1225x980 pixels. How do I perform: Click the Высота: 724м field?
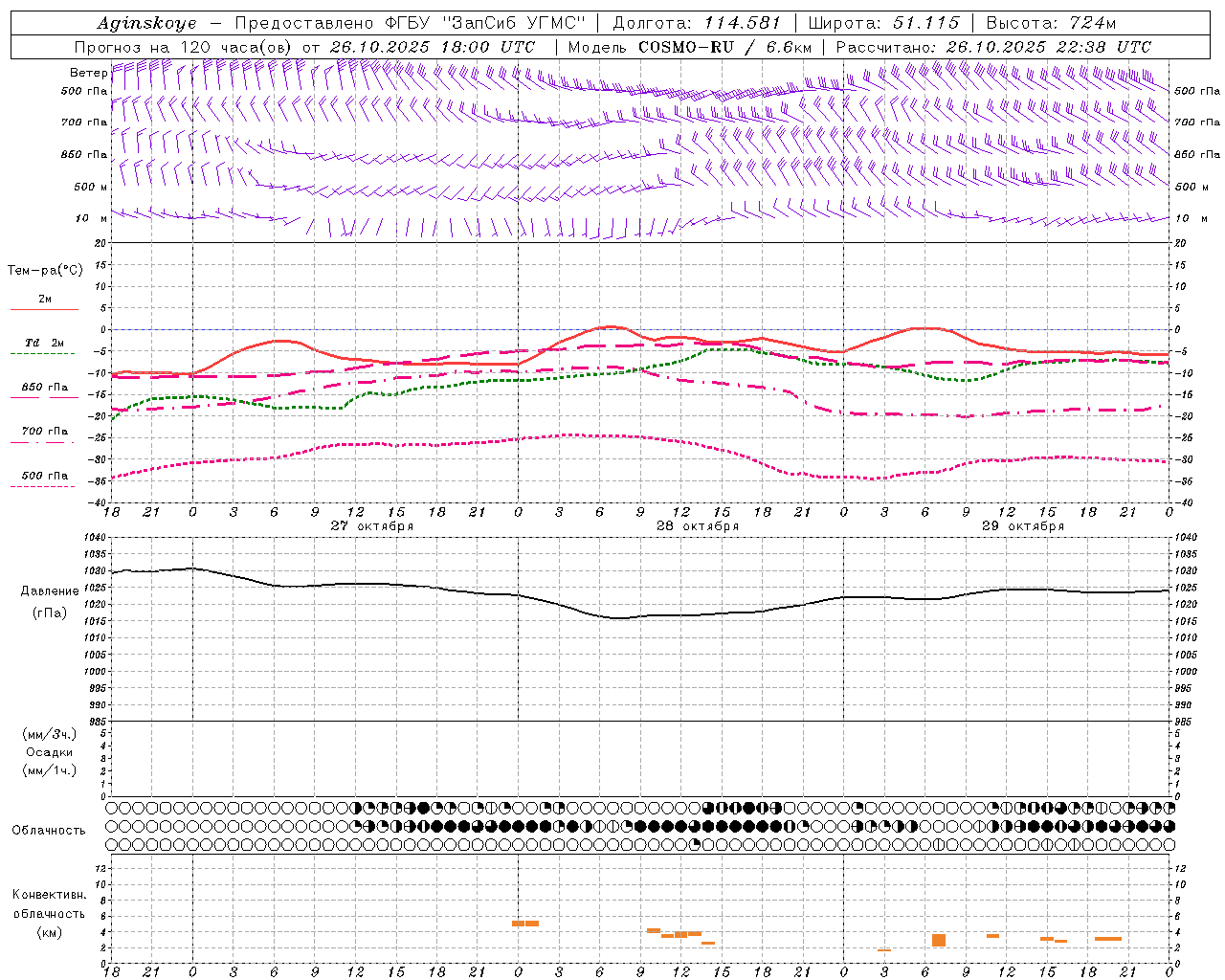pyautogui.click(x=1051, y=23)
